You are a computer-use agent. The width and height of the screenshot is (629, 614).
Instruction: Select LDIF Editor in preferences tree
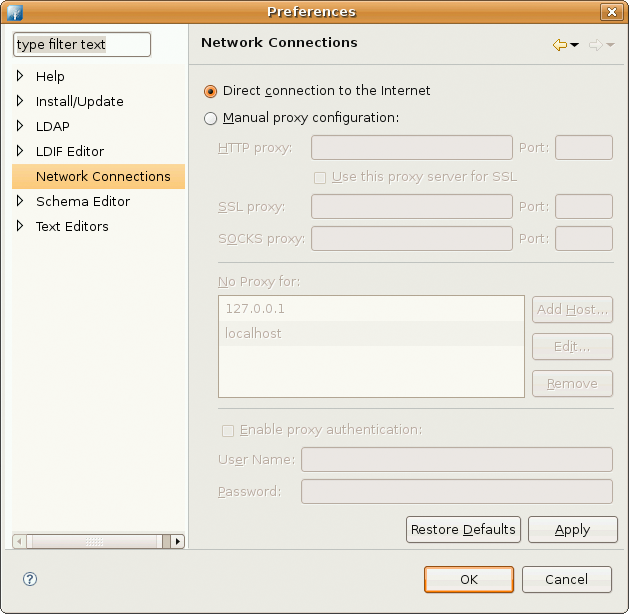tap(70, 151)
